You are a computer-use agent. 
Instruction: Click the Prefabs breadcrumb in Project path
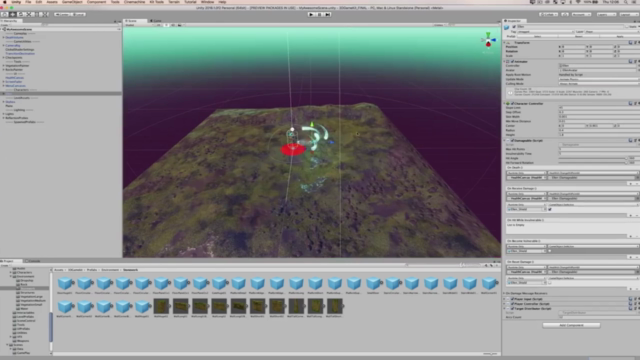pyautogui.click(x=92, y=270)
